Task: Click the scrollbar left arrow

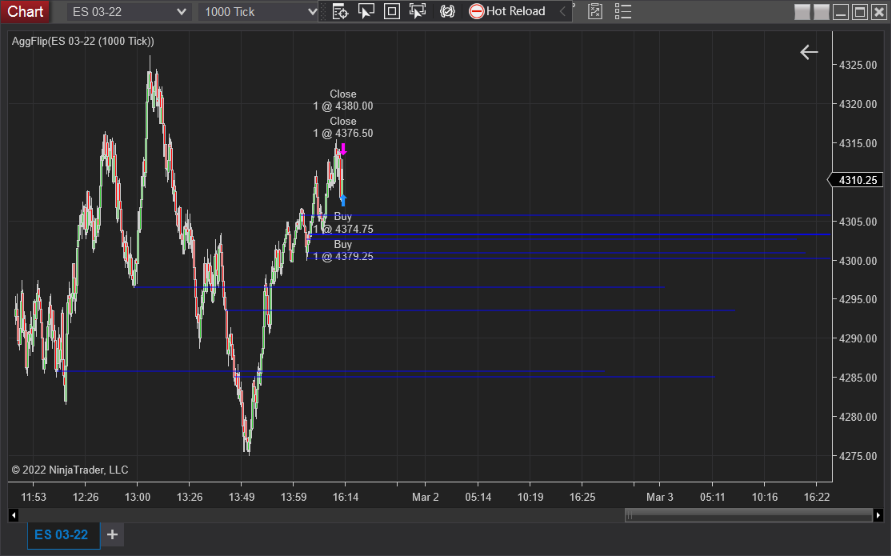Action: click(x=14, y=516)
